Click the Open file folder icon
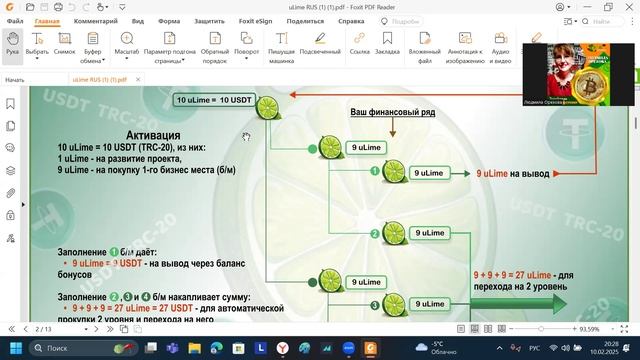640x360 pixels. pos(30,7)
